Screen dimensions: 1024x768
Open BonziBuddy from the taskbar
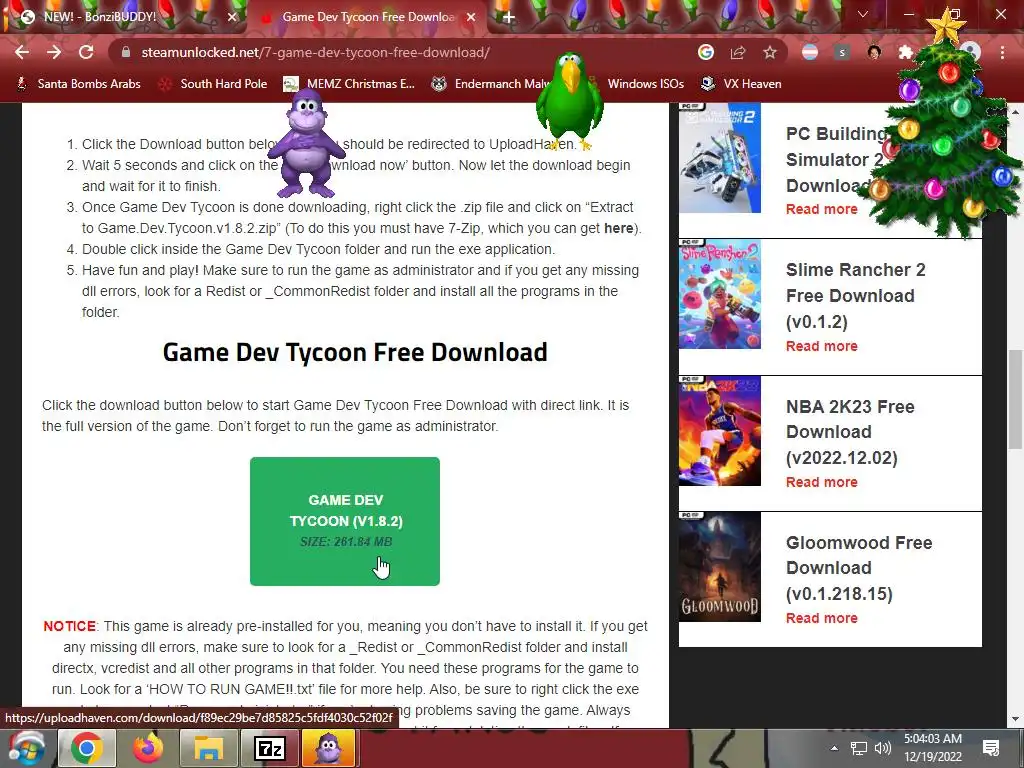coord(330,748)
